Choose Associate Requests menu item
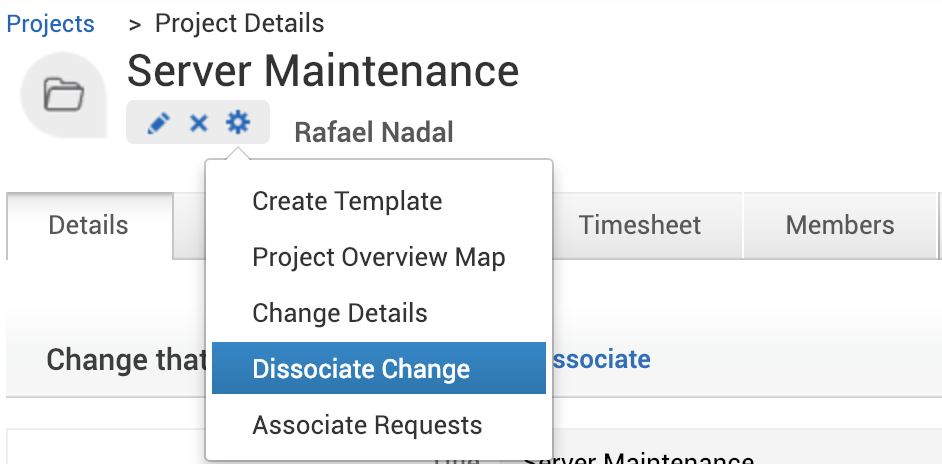 click(367, 425)
